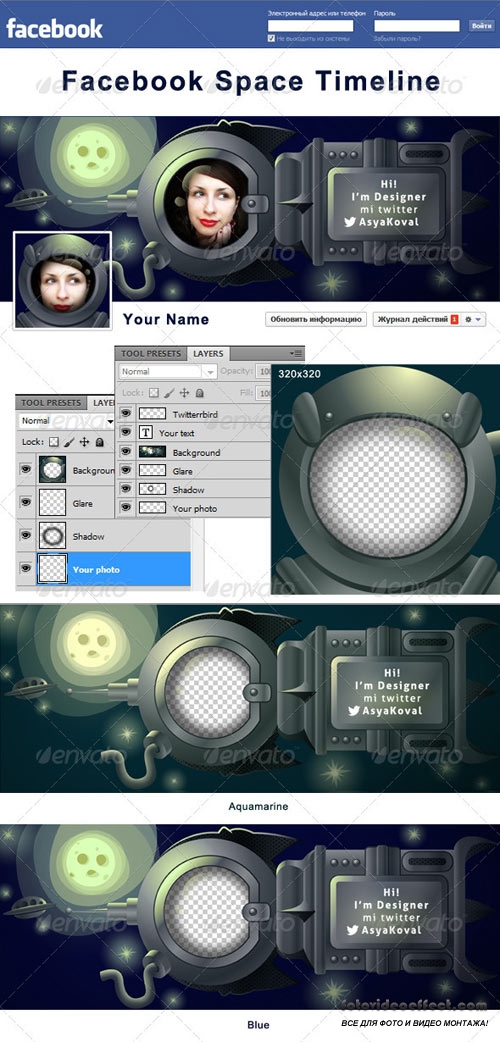Toggle the 'Не выходить из системы' checkbox
The width and height of the screenshot is (500, 1042).
pyautogui.click(x=271, y=39)
